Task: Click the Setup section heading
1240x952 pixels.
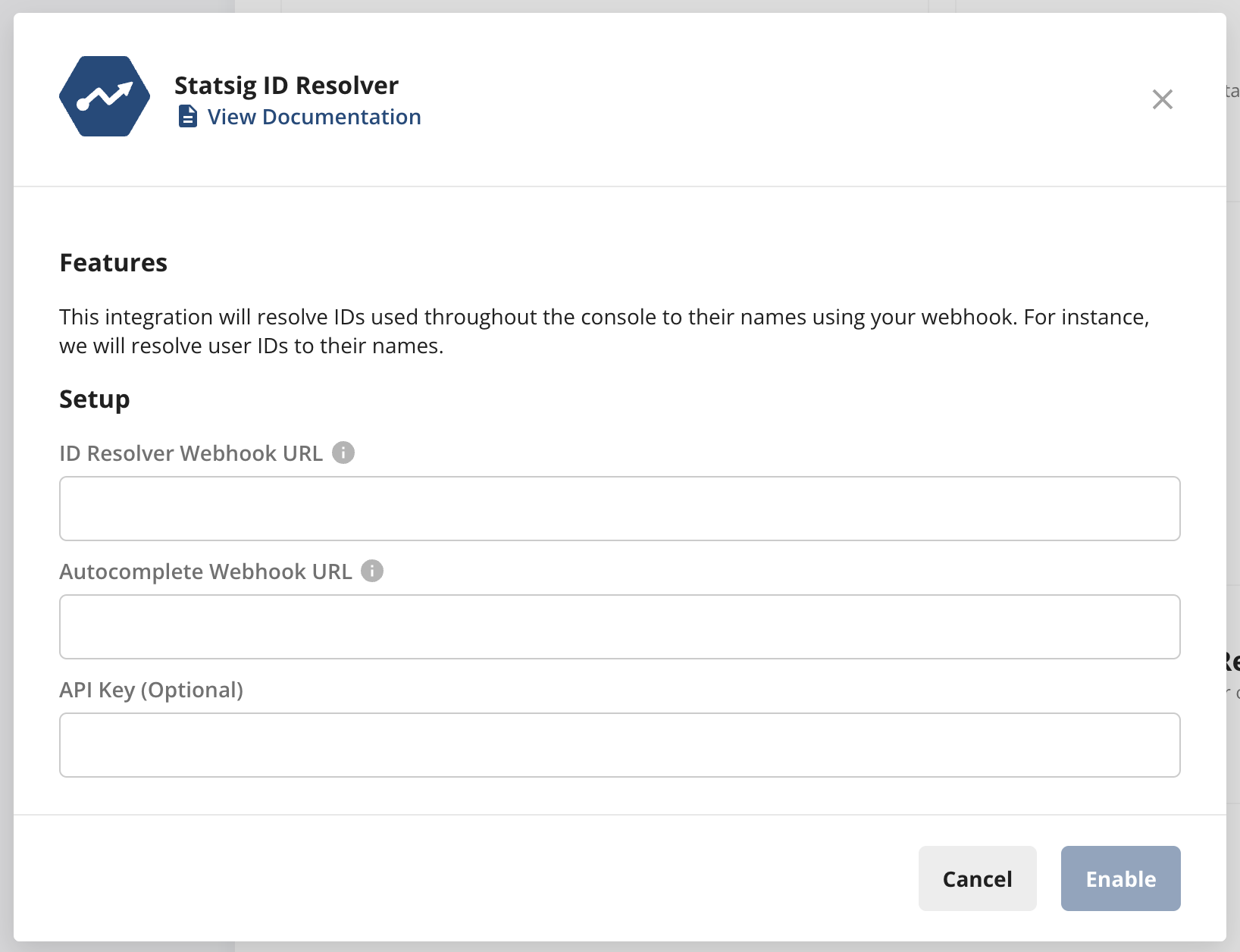Action: coord(94,399)
